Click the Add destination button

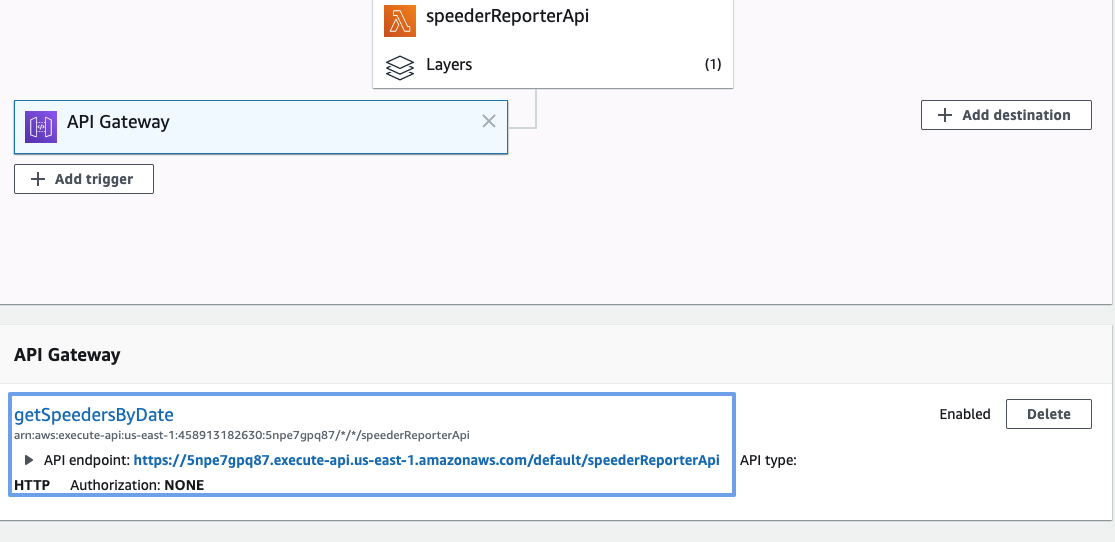(x=1006, y=115)
